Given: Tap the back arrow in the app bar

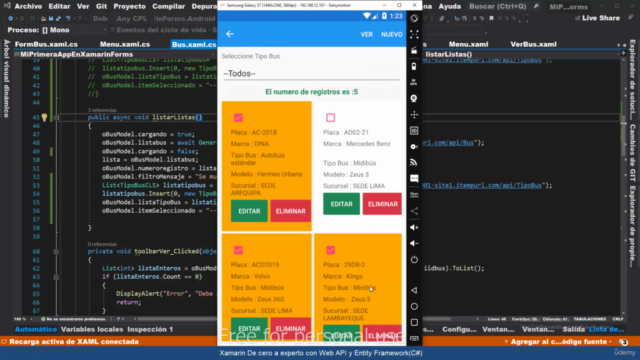Looking at the screenshot, I should 230,34.
